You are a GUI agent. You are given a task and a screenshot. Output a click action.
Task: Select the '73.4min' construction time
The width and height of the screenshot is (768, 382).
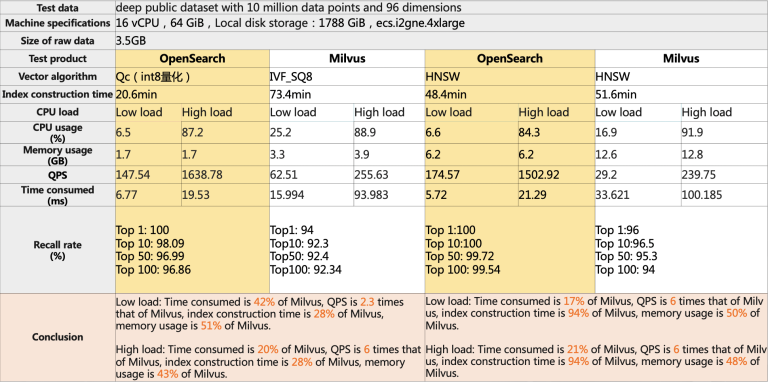tap(291, 95)
